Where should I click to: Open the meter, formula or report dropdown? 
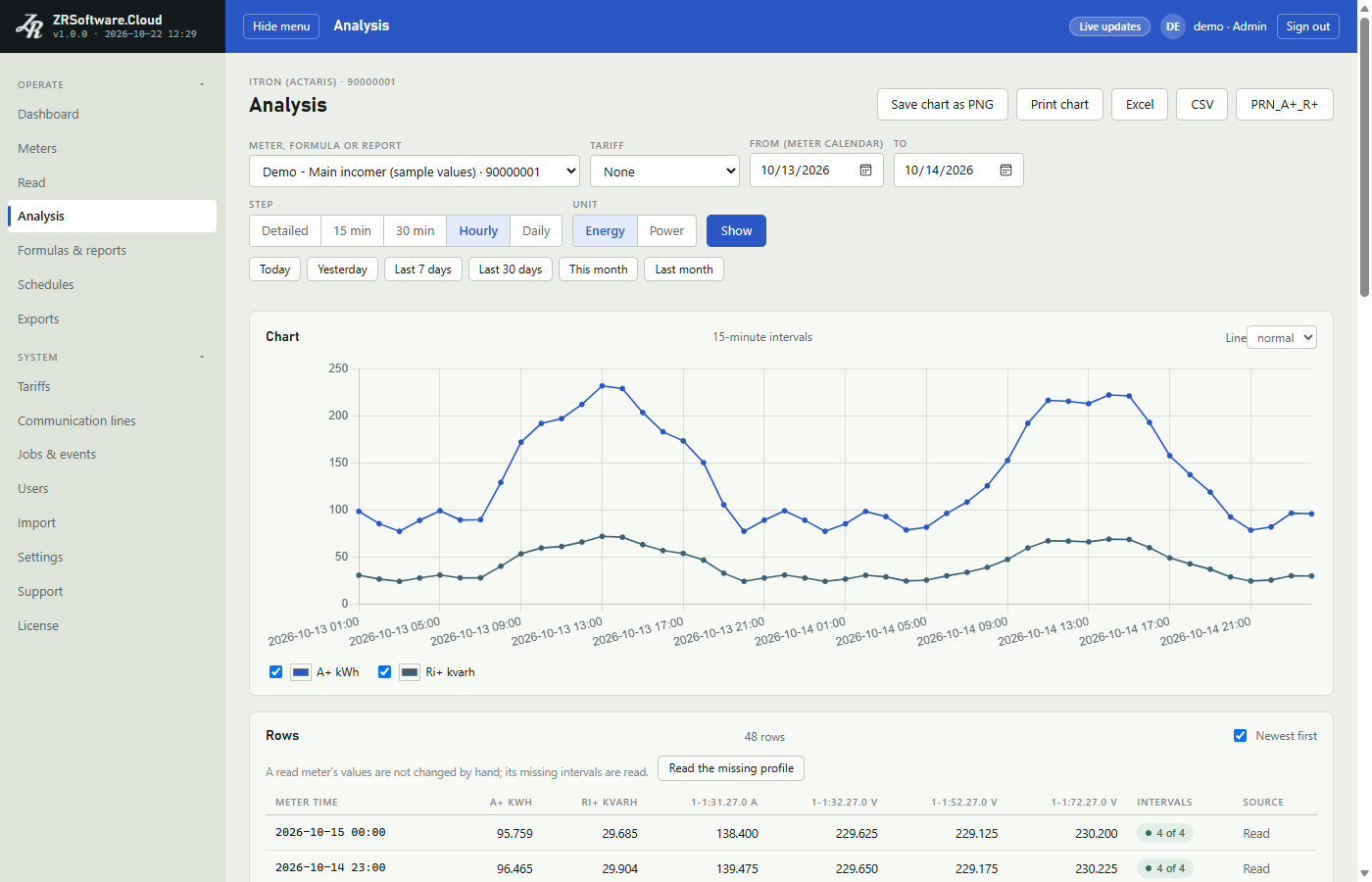tap(415, 171)
